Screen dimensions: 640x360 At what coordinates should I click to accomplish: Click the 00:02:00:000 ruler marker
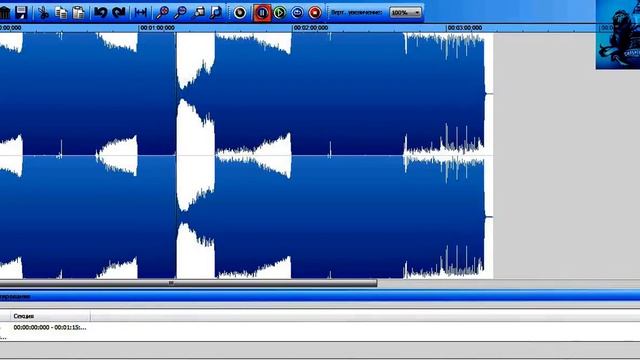tap(311, 28)
